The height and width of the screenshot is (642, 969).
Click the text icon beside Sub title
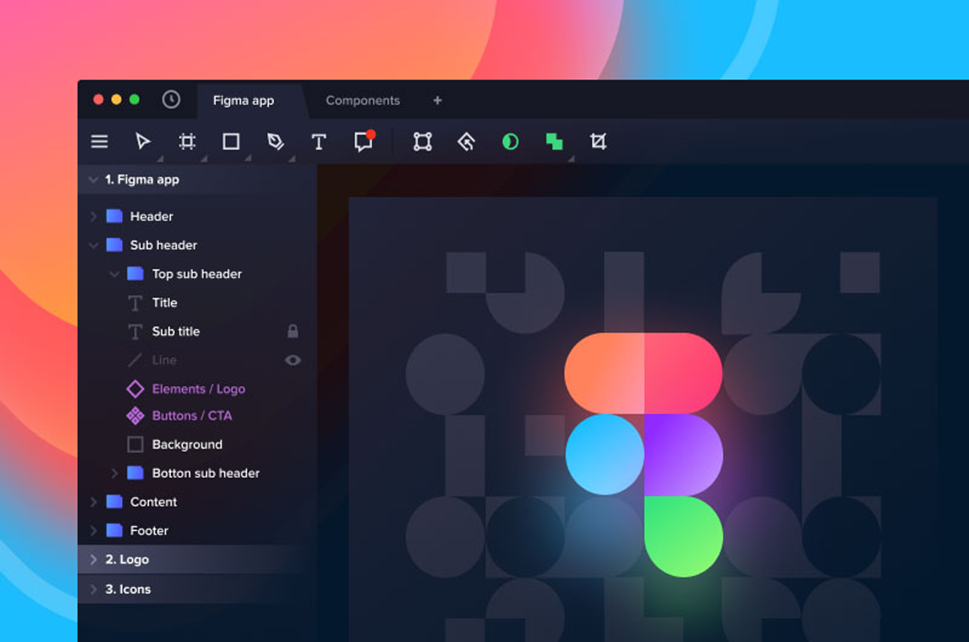135,332
